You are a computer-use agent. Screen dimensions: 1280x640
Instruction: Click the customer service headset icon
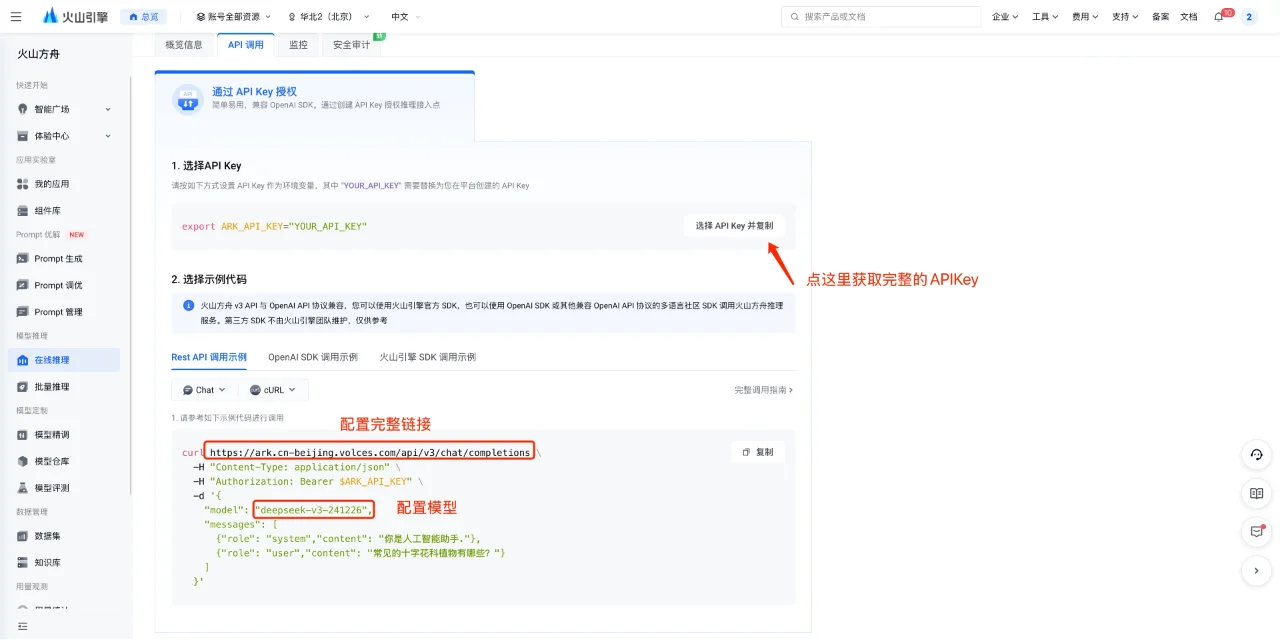pos(1256,455)
